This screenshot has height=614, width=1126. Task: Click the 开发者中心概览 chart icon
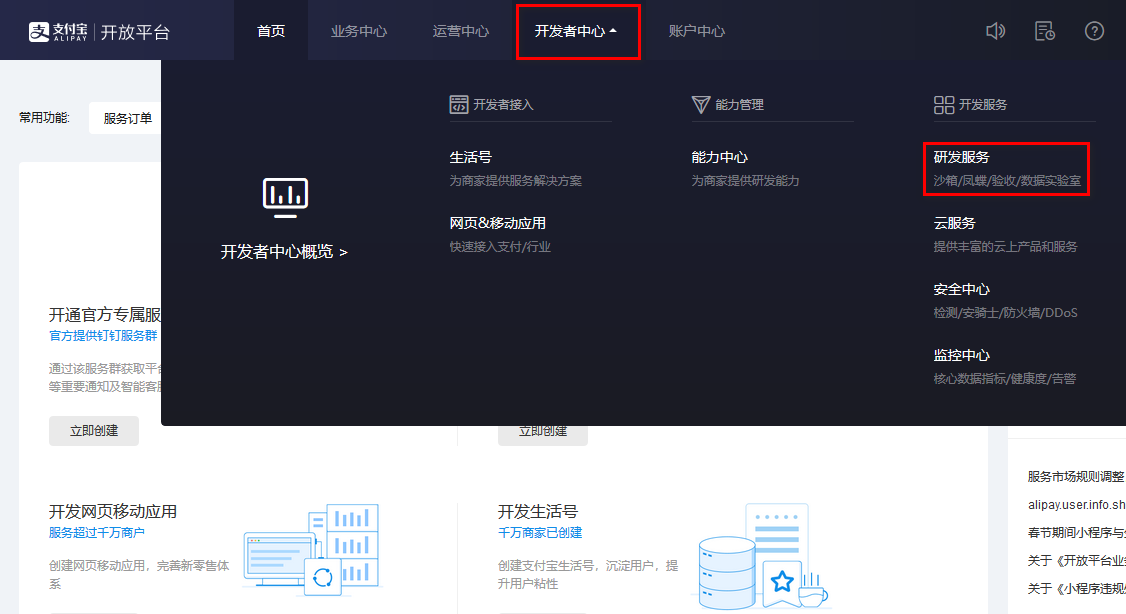(285, 197)
